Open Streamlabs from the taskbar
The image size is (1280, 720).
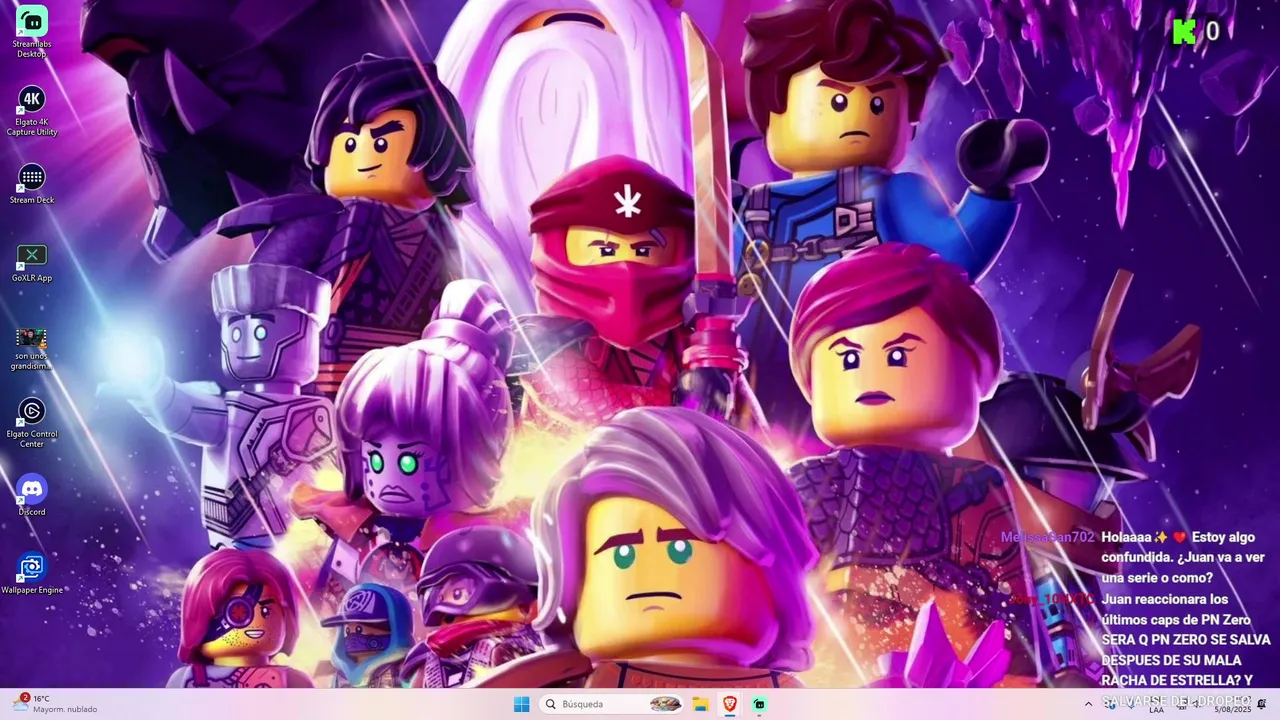[x=759, y=704]
